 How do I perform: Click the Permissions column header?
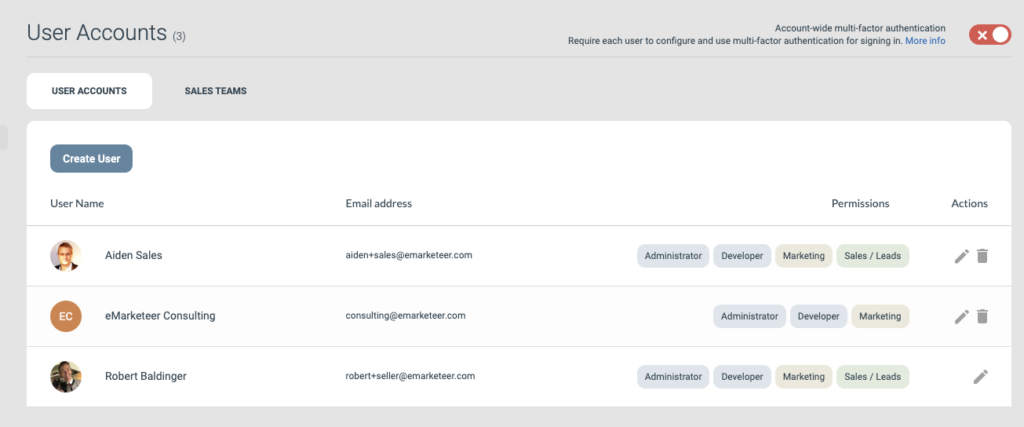pos(860,204)
